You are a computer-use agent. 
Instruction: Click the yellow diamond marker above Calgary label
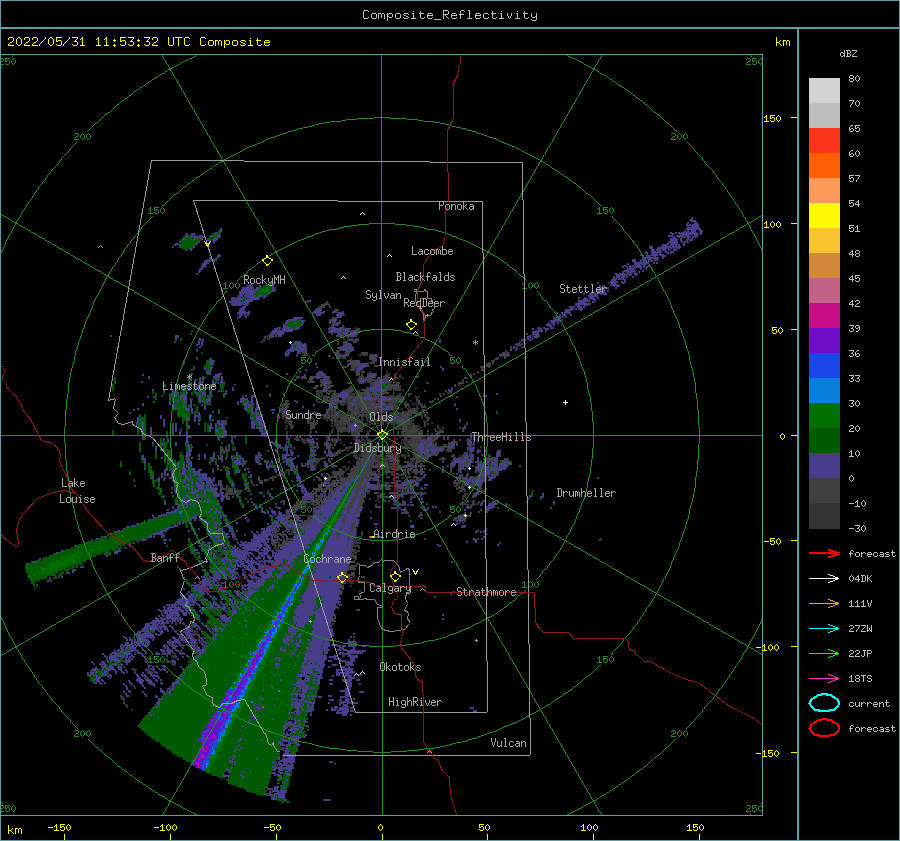click(x=395, y=576)
